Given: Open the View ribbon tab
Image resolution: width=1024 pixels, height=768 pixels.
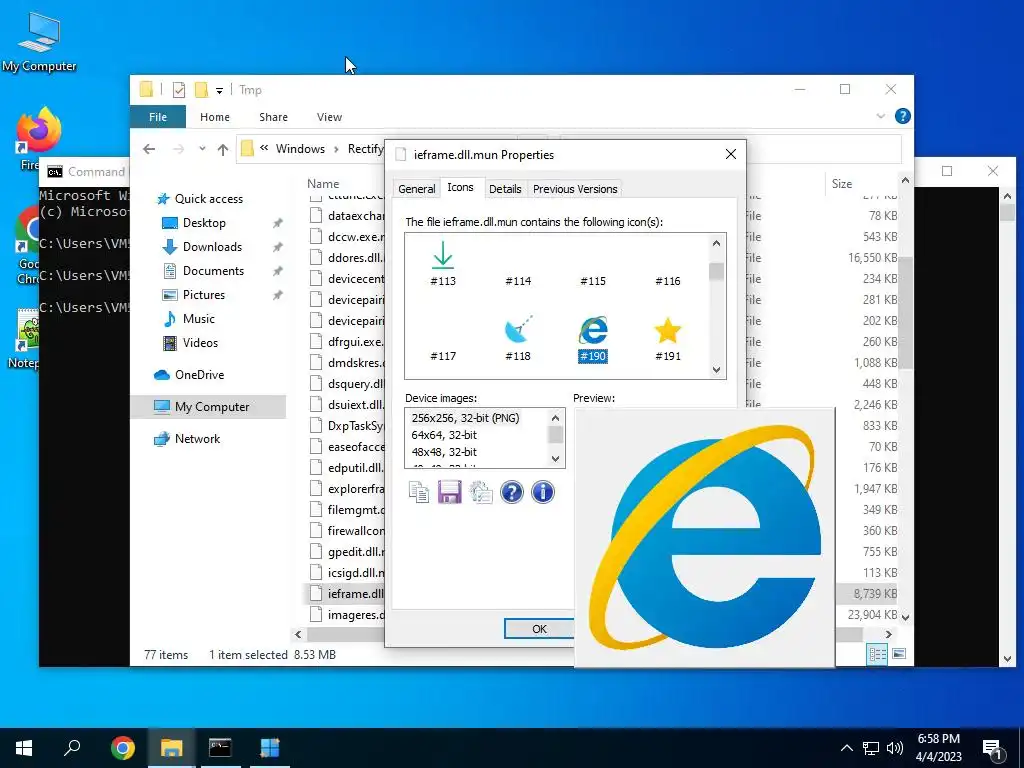Looking at the screenshot, I should pos(329,117).
